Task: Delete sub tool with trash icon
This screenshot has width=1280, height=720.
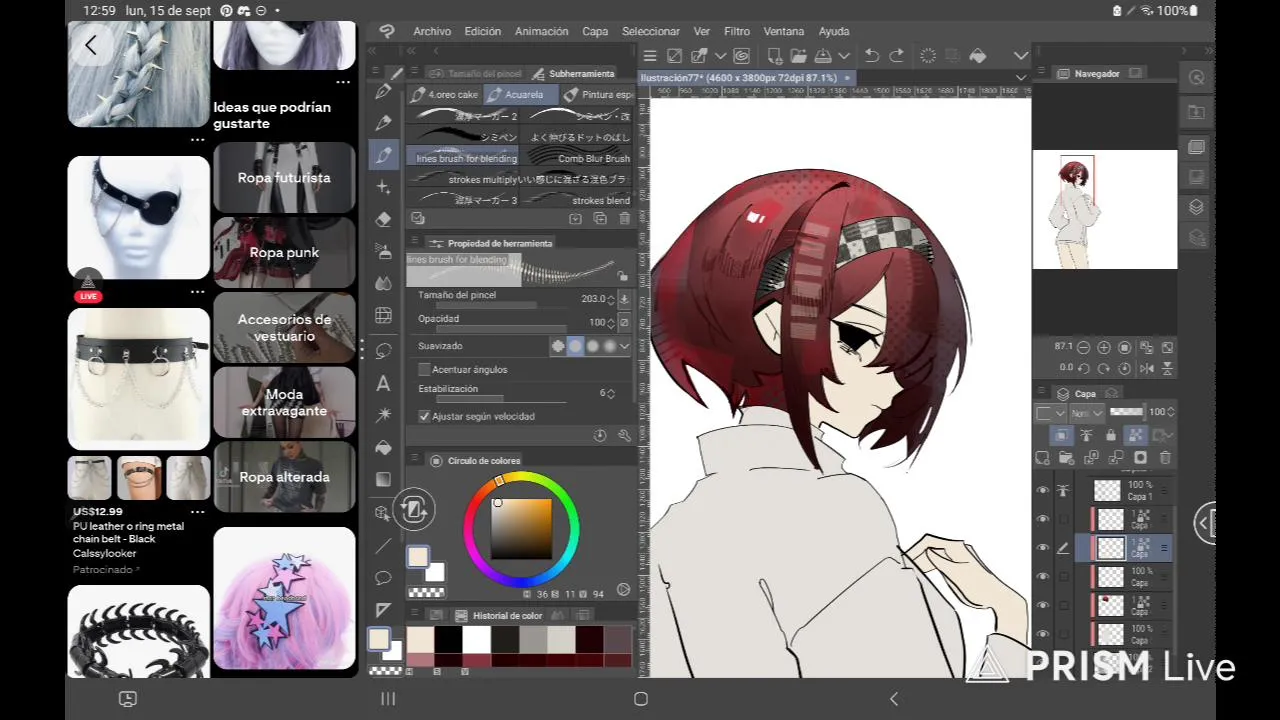Action: [x=625, y=218]
